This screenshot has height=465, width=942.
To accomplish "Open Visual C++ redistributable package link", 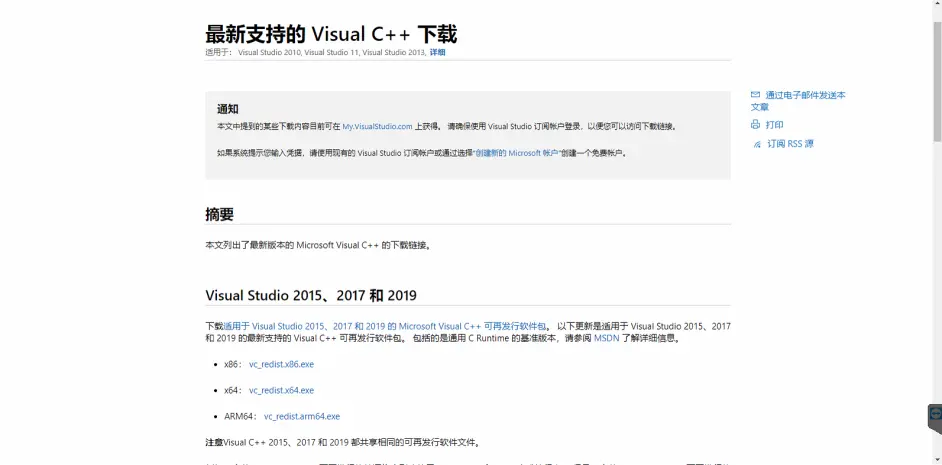I will [x=384, y=326].
